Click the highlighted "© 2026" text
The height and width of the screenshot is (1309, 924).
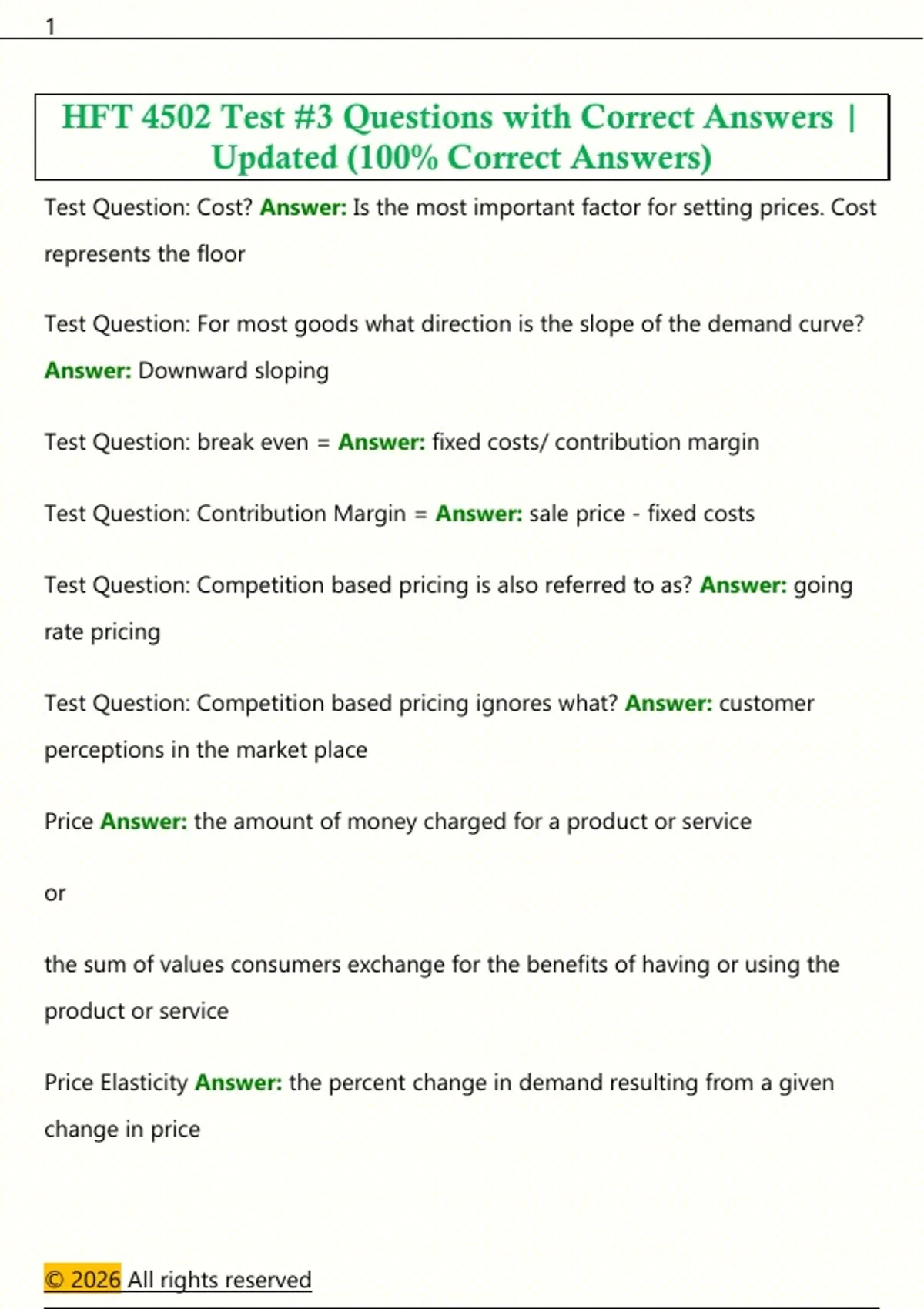(x=82, y=1280)
